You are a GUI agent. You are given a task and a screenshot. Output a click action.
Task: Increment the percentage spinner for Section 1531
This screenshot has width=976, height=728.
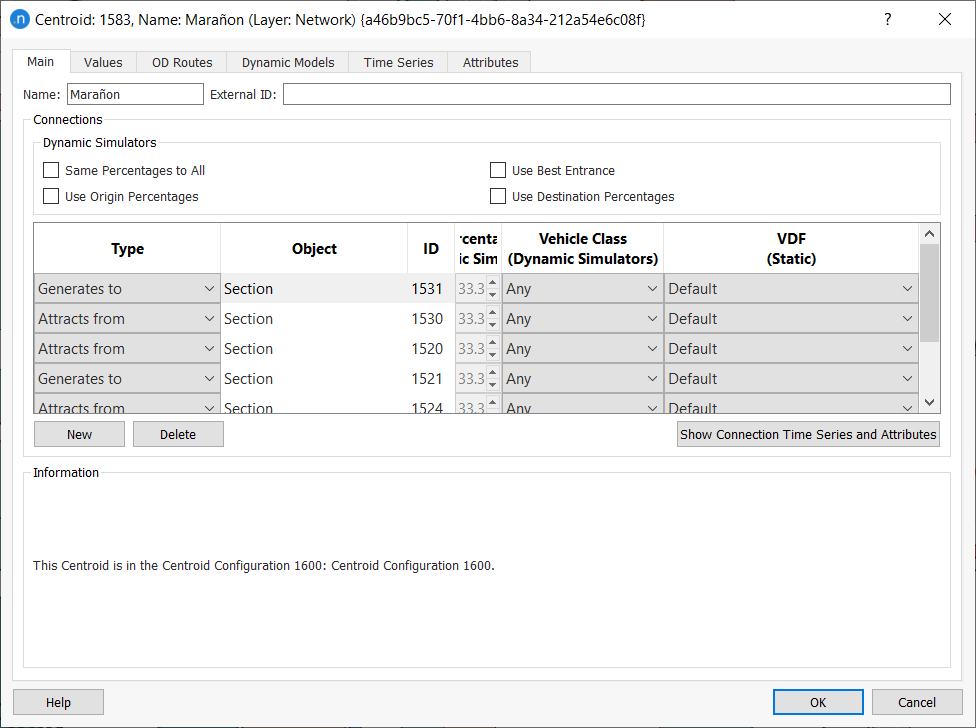491,283
